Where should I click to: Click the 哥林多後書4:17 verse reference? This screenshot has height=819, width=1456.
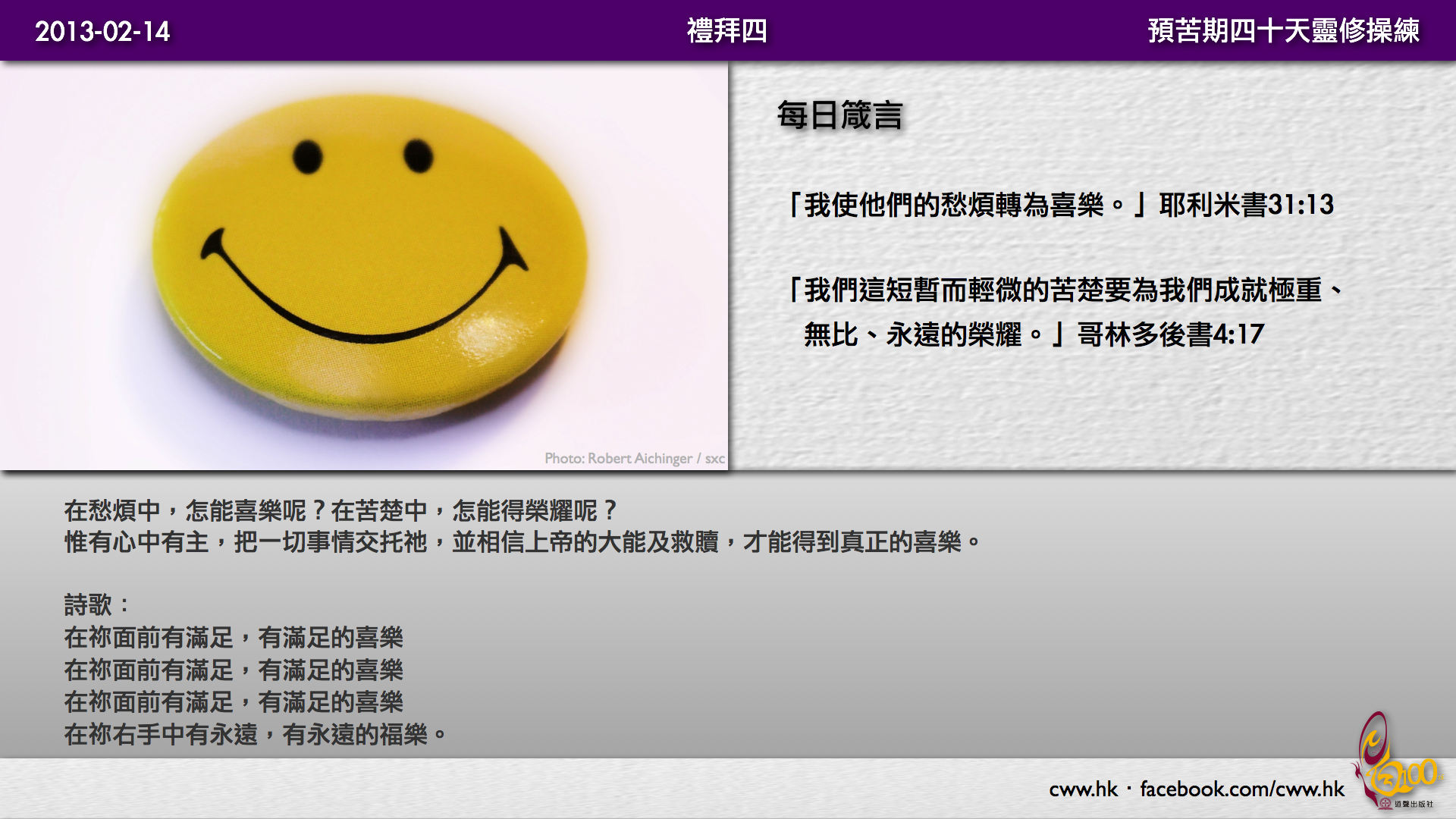pos(1170,334)
